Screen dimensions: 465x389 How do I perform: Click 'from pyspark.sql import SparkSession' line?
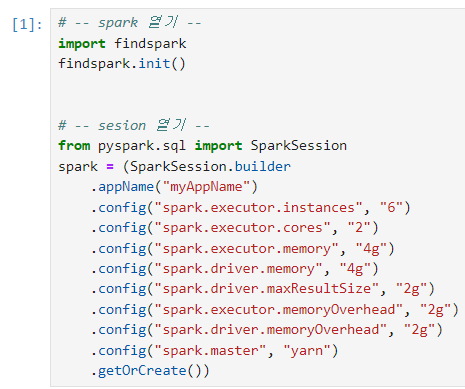tap(202, 146)
